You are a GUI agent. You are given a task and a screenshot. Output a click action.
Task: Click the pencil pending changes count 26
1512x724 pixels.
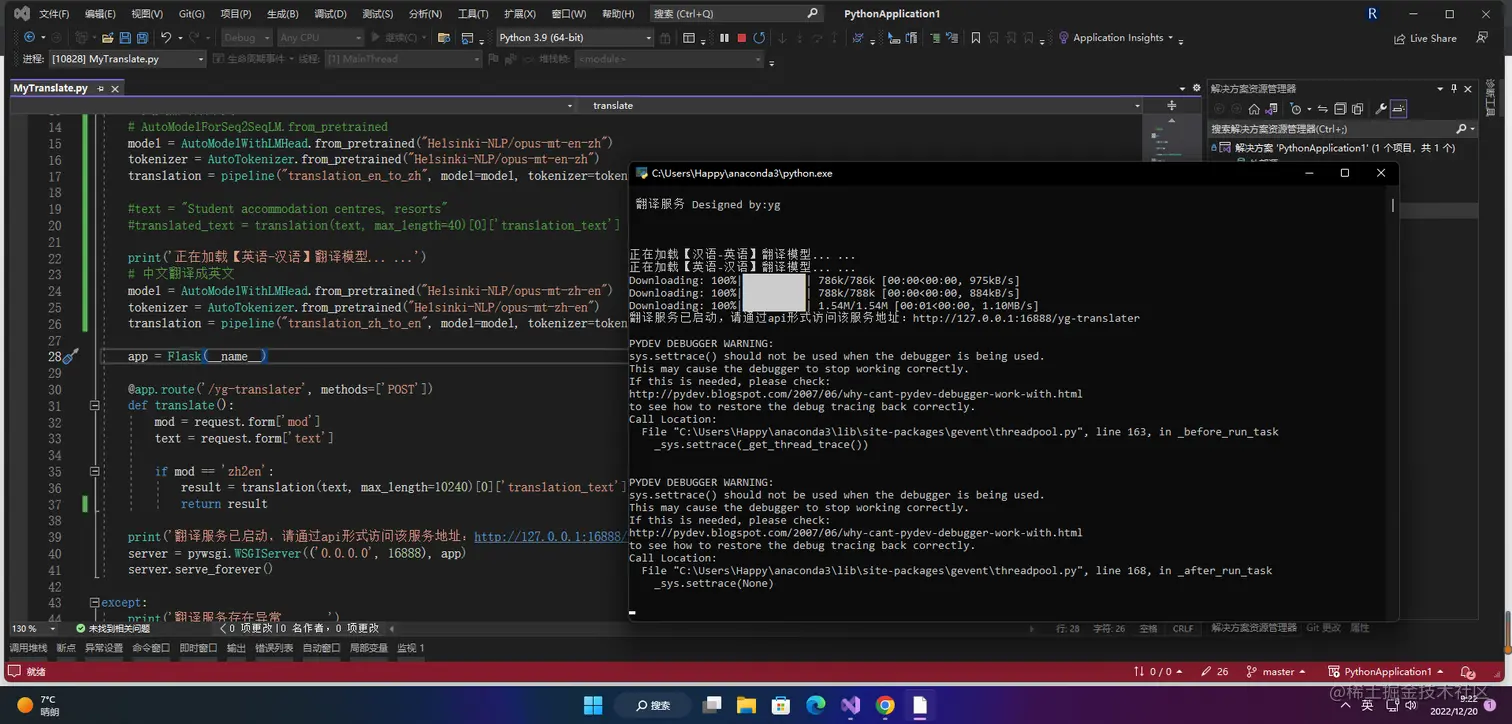(x=1215, y=672)
